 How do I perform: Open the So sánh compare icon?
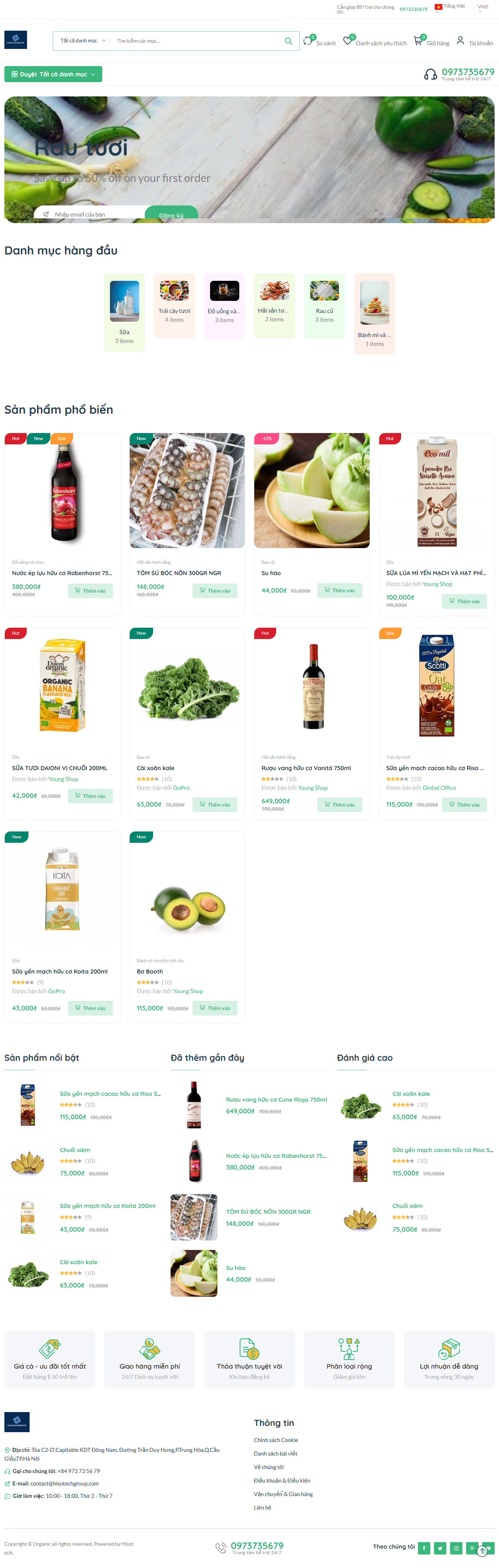point(308,41)
